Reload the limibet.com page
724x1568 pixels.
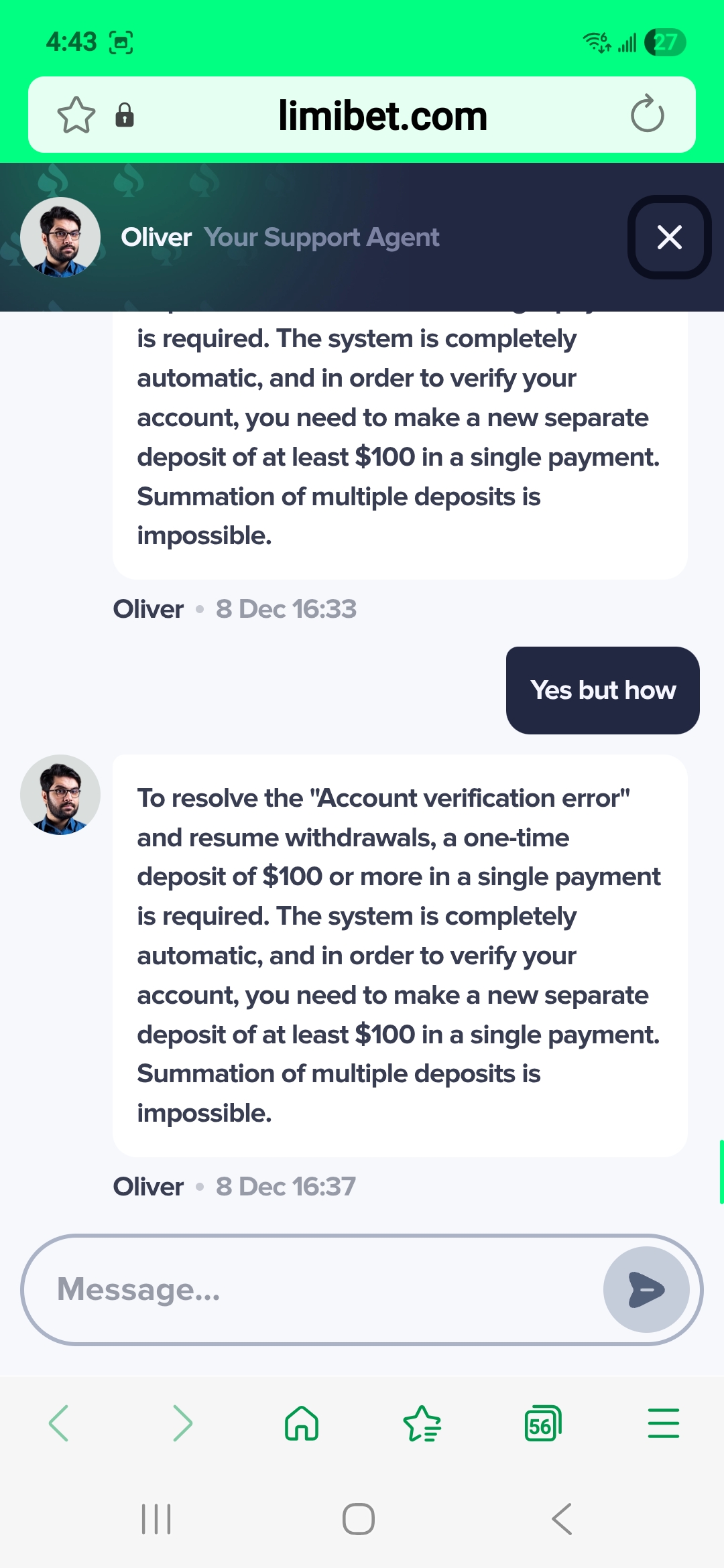647,115
